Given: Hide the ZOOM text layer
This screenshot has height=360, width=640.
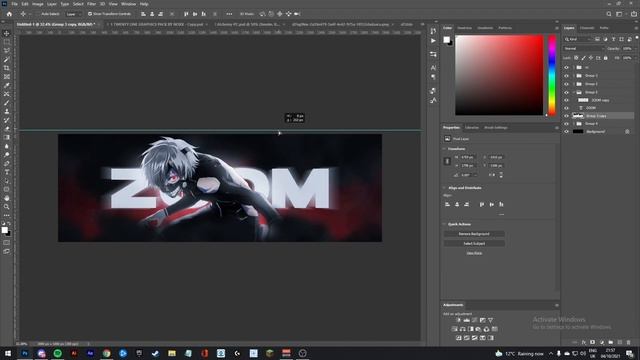Looking at the screenshot, I should pyautogui.click(x=566, y=108).
